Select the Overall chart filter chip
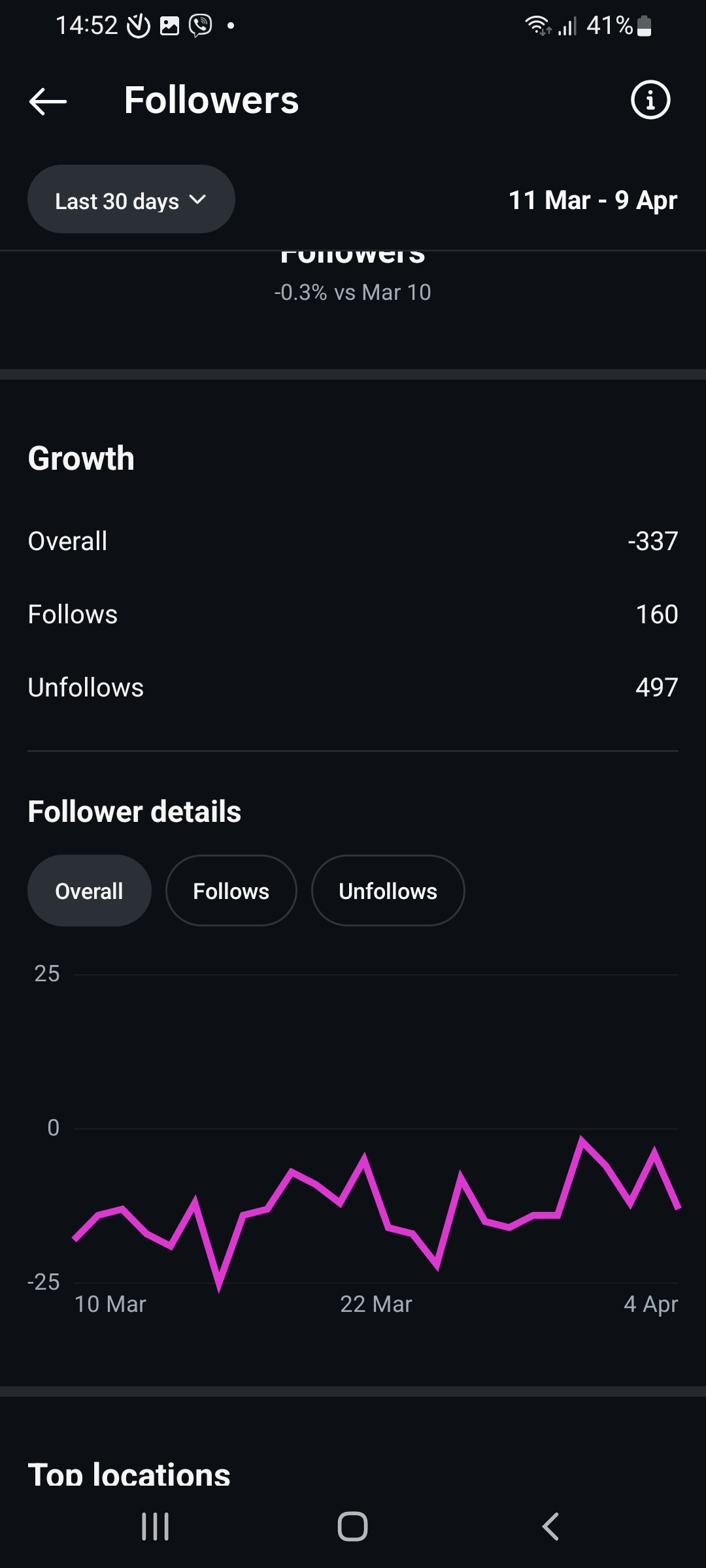706x1568 pixels. [90, 890]
